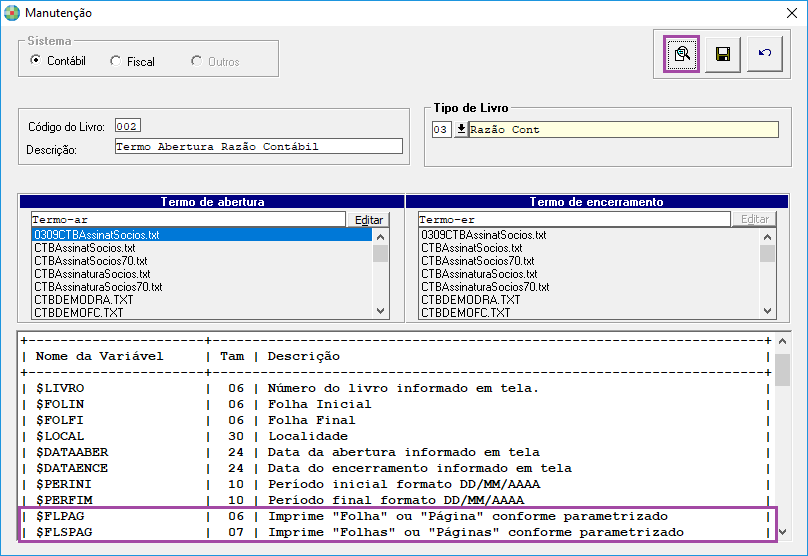808x556 pixels.
Task: Click the undo arrow icon
Action: 765,53
